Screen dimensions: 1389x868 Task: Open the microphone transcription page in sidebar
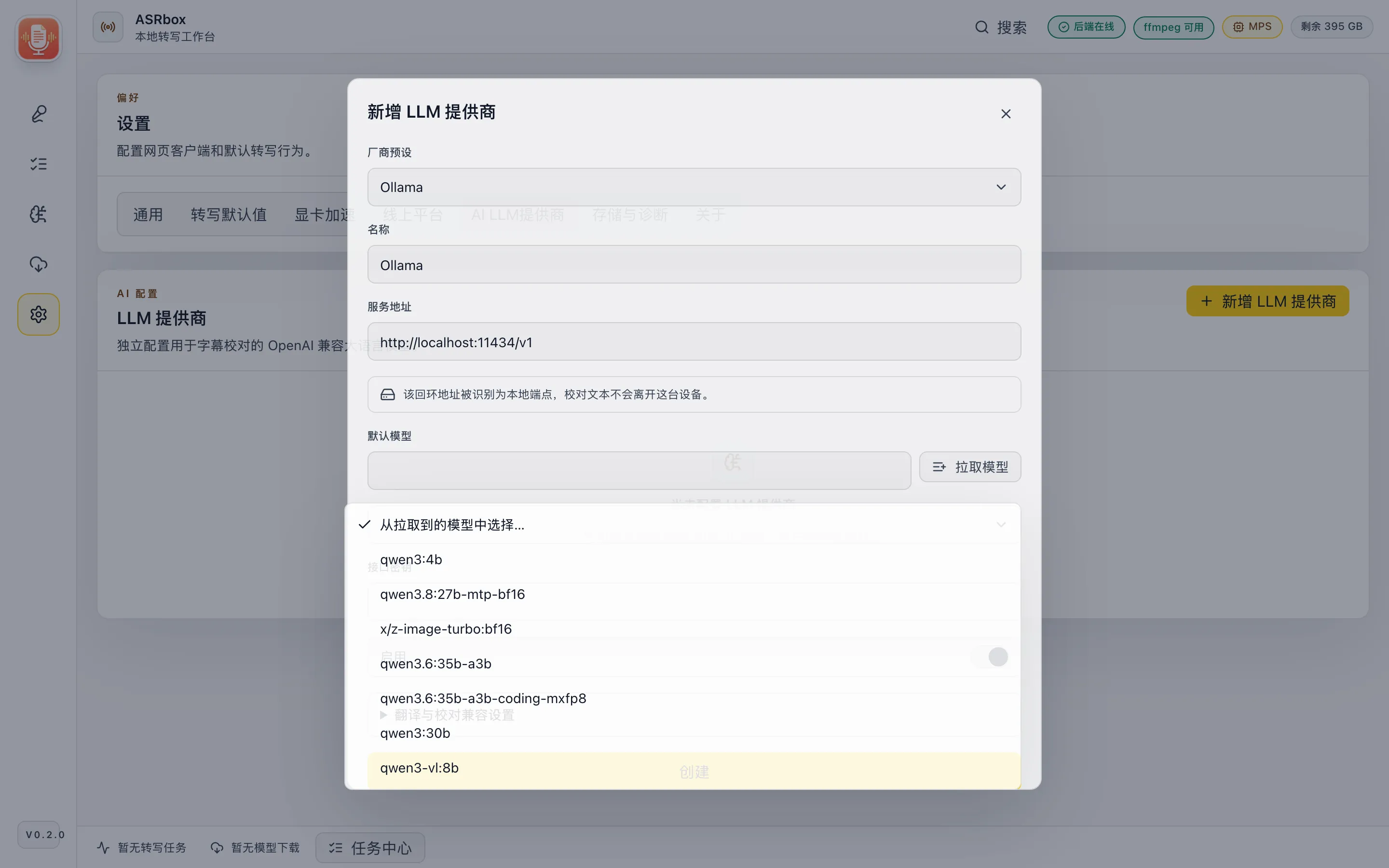coord(39,114)
